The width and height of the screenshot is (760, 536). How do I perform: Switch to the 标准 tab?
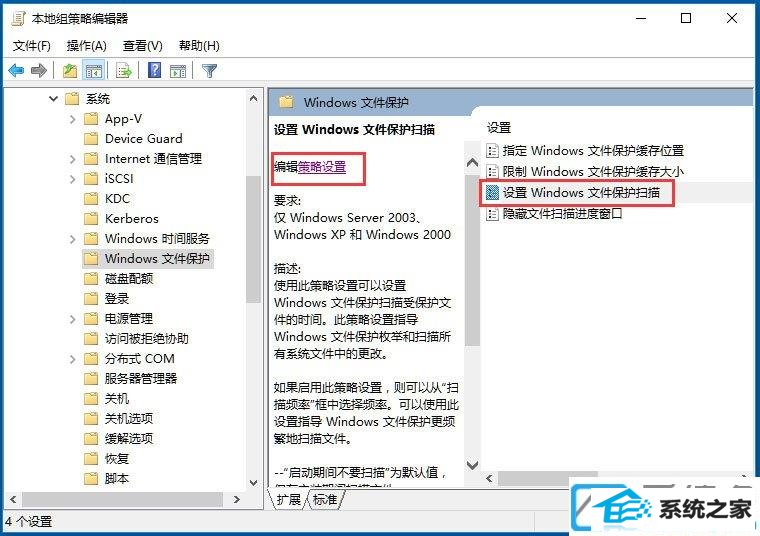point(325,500)
